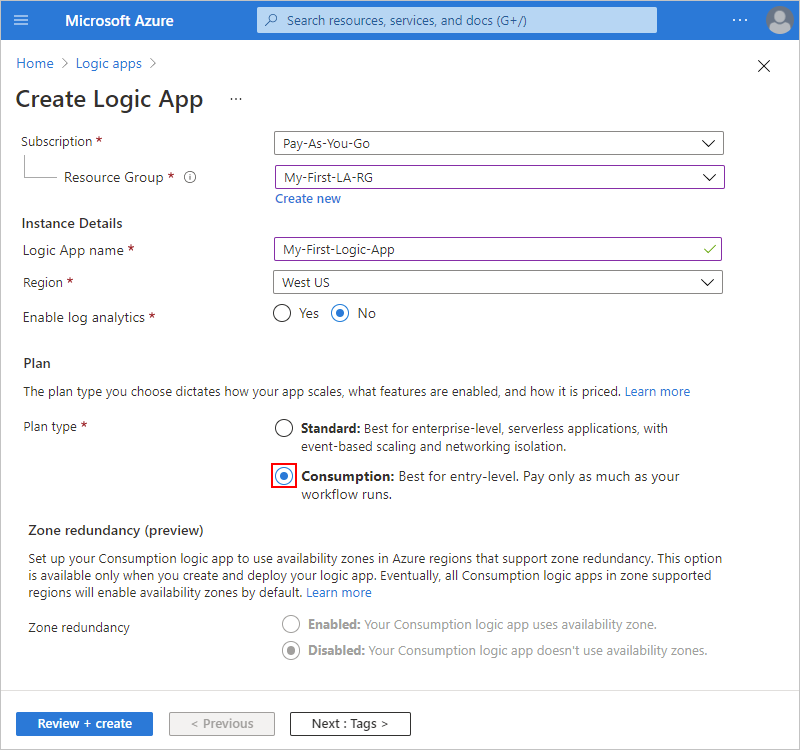Screen dimensions: 800x750
Task: Close the Create Logic App pane
Action: point(764,66)
